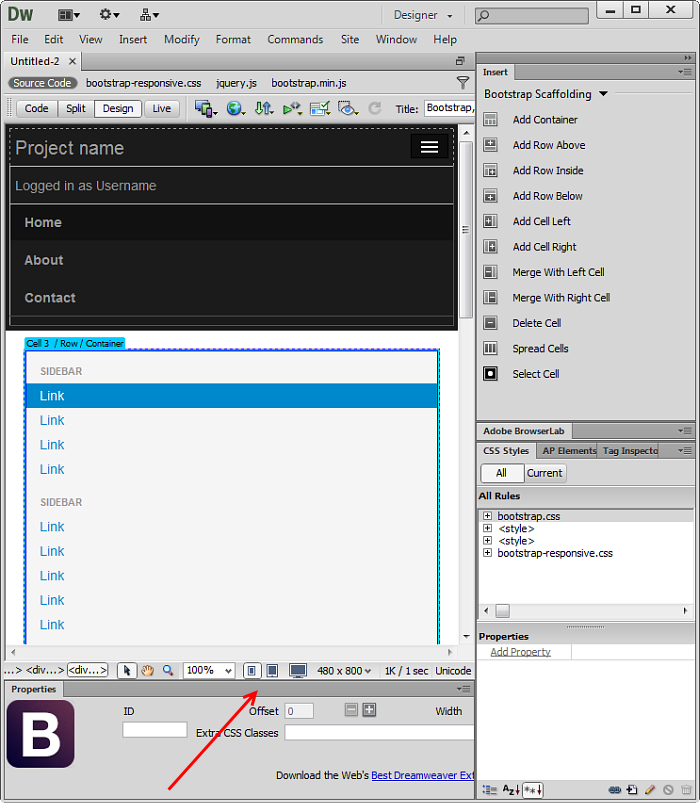The image size is (700, 803).
Task: Click the Merge With Right Cell icon
Action: click(490, 298)
